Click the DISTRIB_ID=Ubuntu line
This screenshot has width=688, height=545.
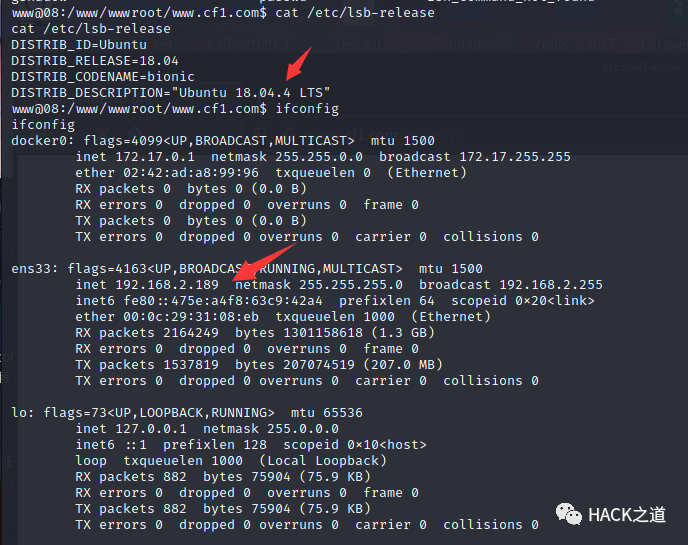pyautogui.click(x=79, y=45)
